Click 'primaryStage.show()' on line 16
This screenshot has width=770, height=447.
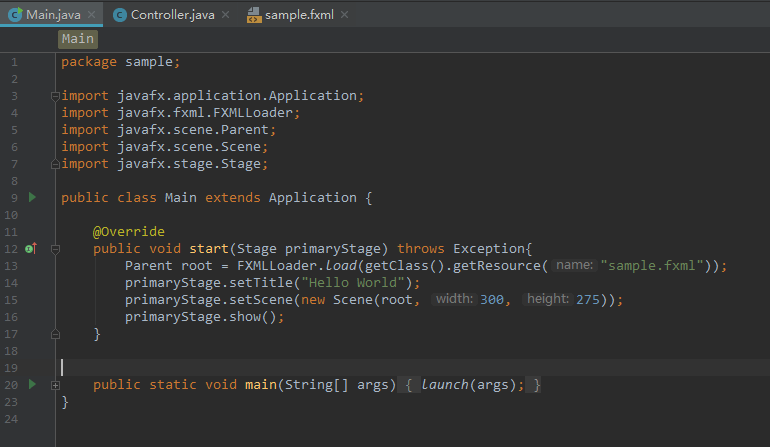(201, 317)
